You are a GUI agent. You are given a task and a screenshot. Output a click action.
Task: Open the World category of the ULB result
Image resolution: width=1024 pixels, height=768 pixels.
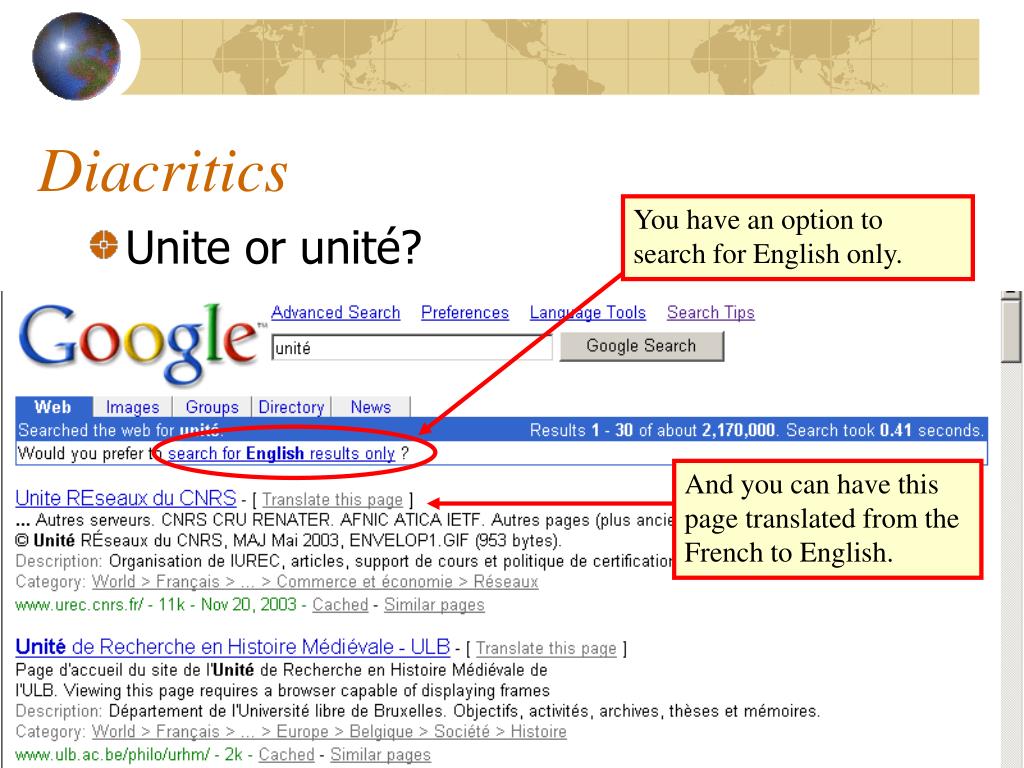tap(114, 731)
